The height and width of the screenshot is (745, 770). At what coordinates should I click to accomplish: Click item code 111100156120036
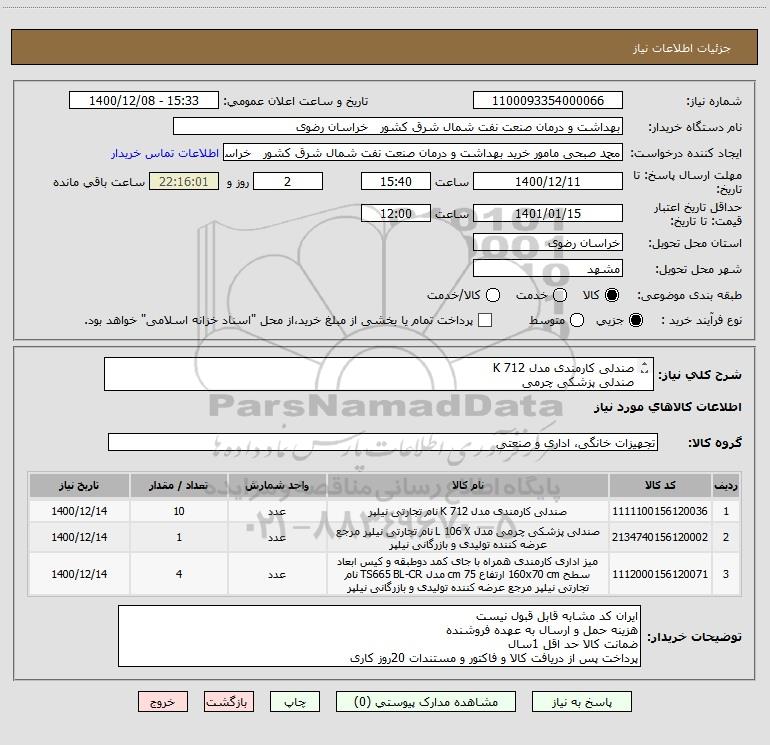point(660,511)
